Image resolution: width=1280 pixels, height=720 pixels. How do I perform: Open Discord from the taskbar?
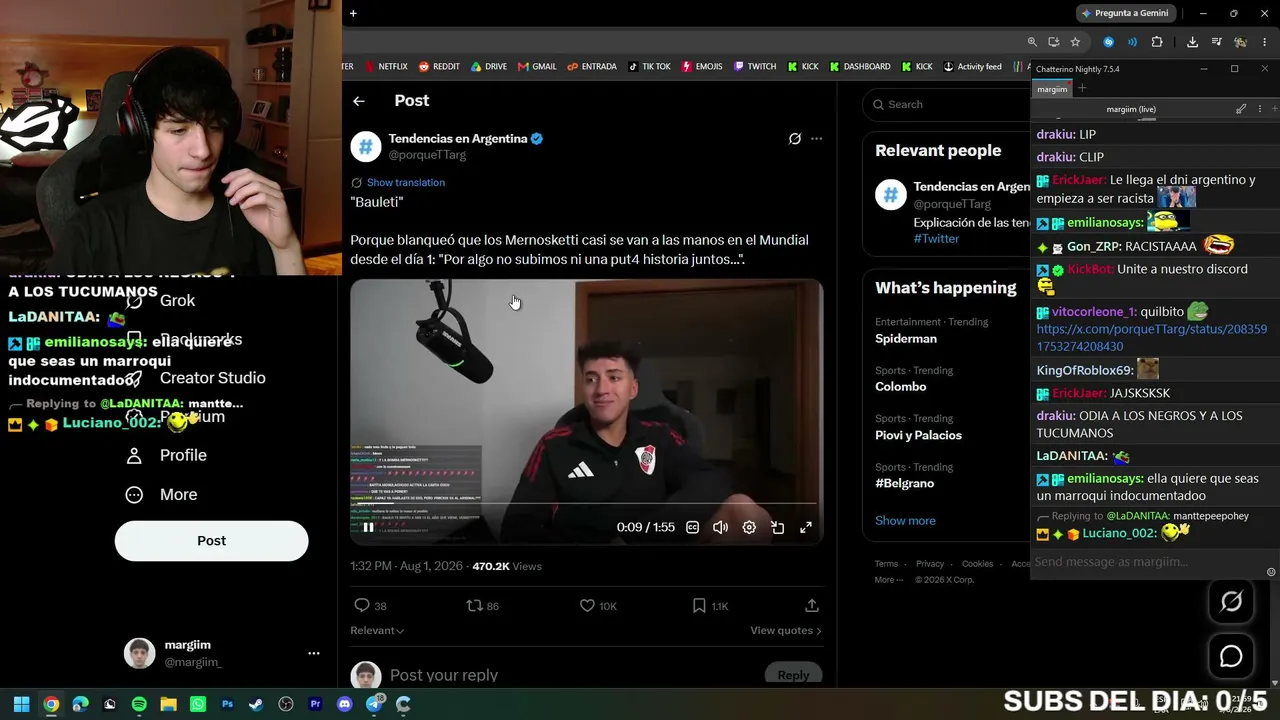[345, 704]
